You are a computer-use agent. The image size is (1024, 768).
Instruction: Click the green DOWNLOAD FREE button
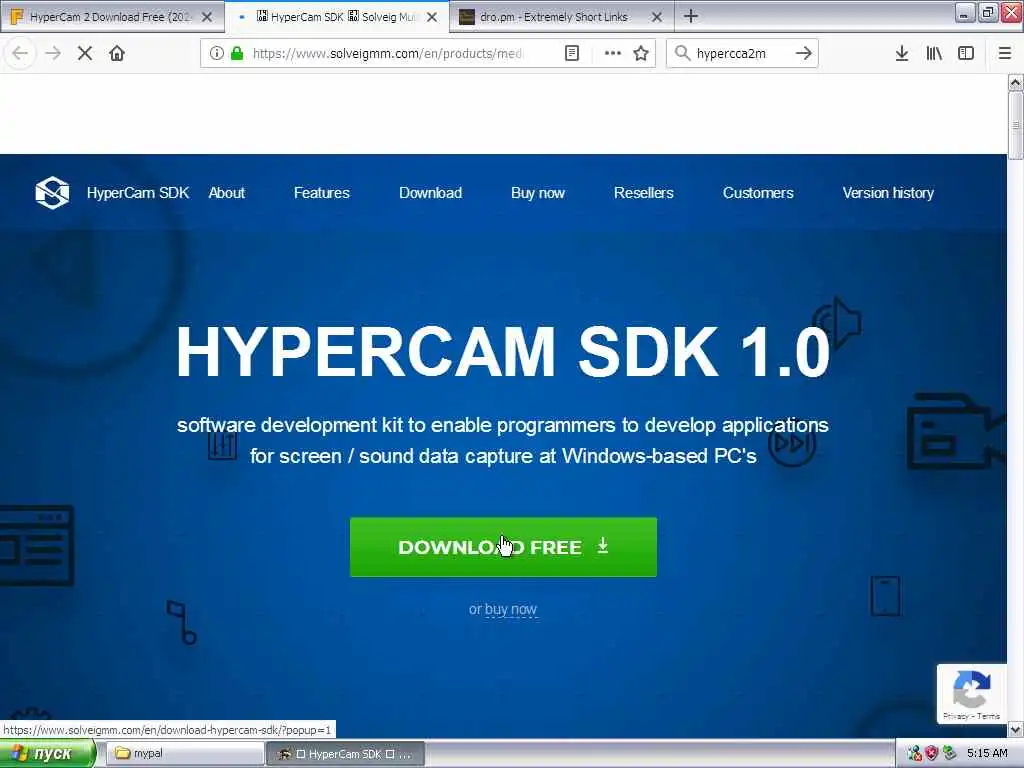click(x=504, y=547)
